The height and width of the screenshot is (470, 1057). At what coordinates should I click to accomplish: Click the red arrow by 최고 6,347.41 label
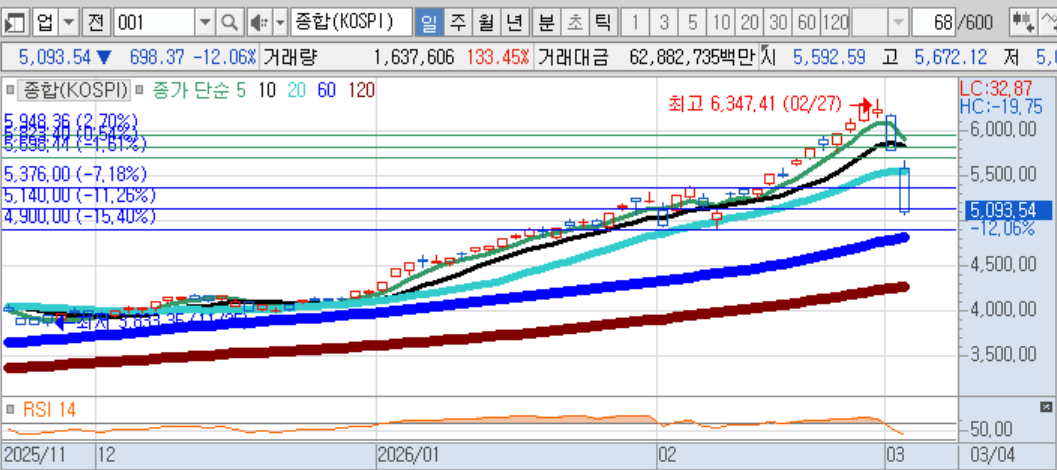coord(859,105)
